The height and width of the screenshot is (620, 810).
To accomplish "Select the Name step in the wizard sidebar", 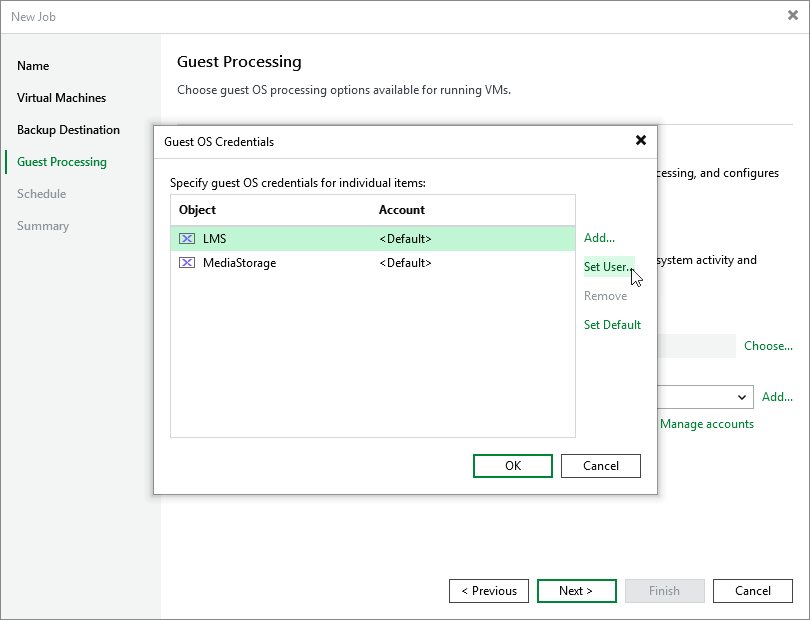I will coord(33,65).
